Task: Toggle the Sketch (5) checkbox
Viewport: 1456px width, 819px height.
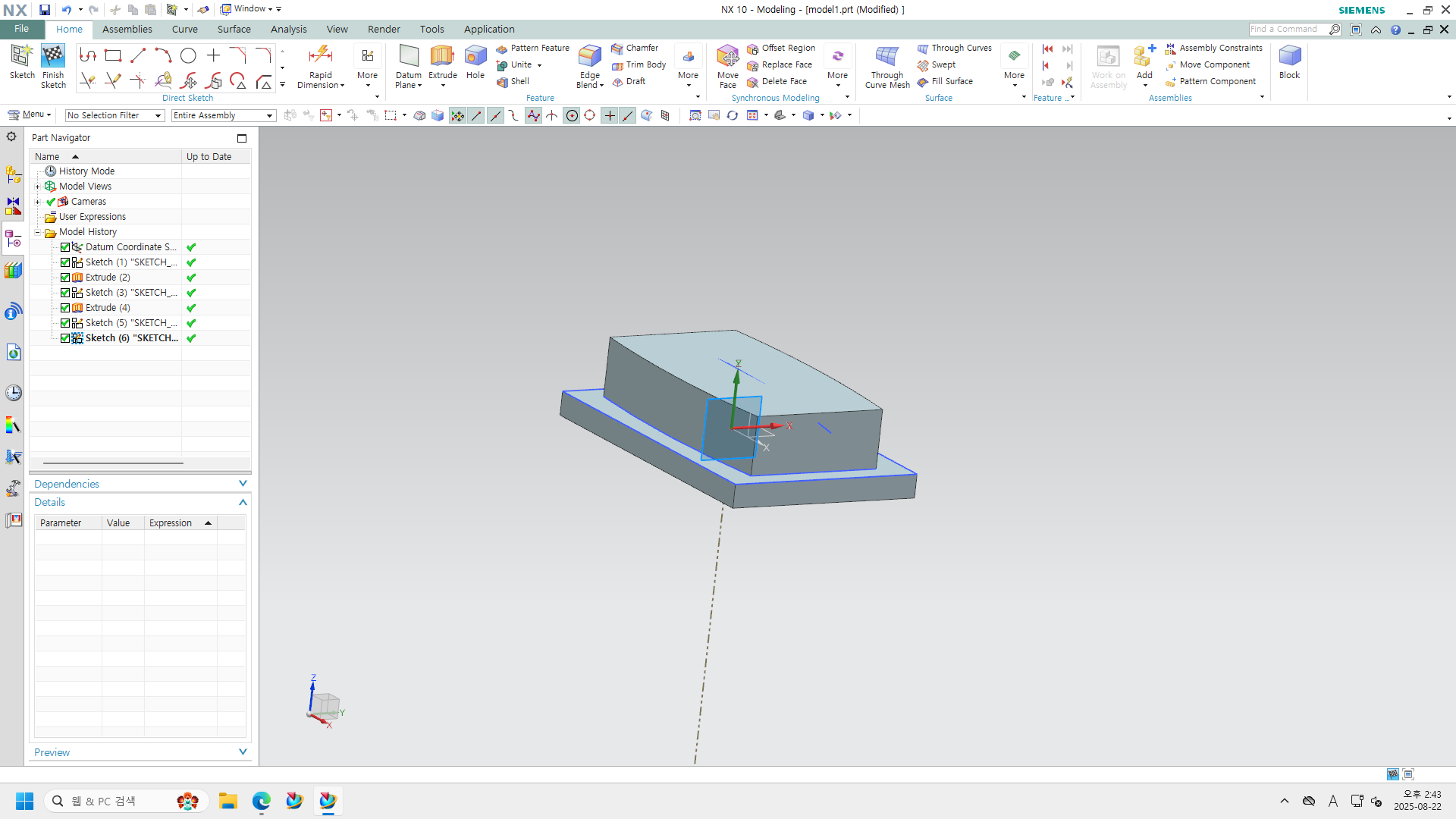Action: (x=65, y=323)
